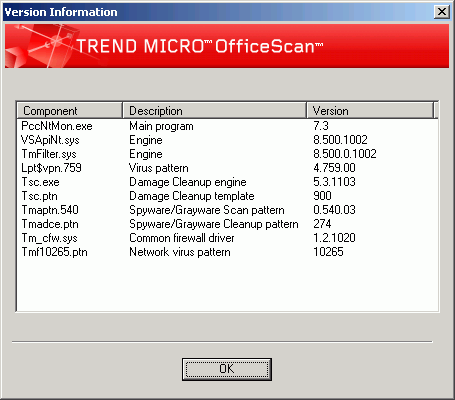Click the Main program description
This screenshot has height=400, width=455.
pyautogui.click(x=161, y=126)
